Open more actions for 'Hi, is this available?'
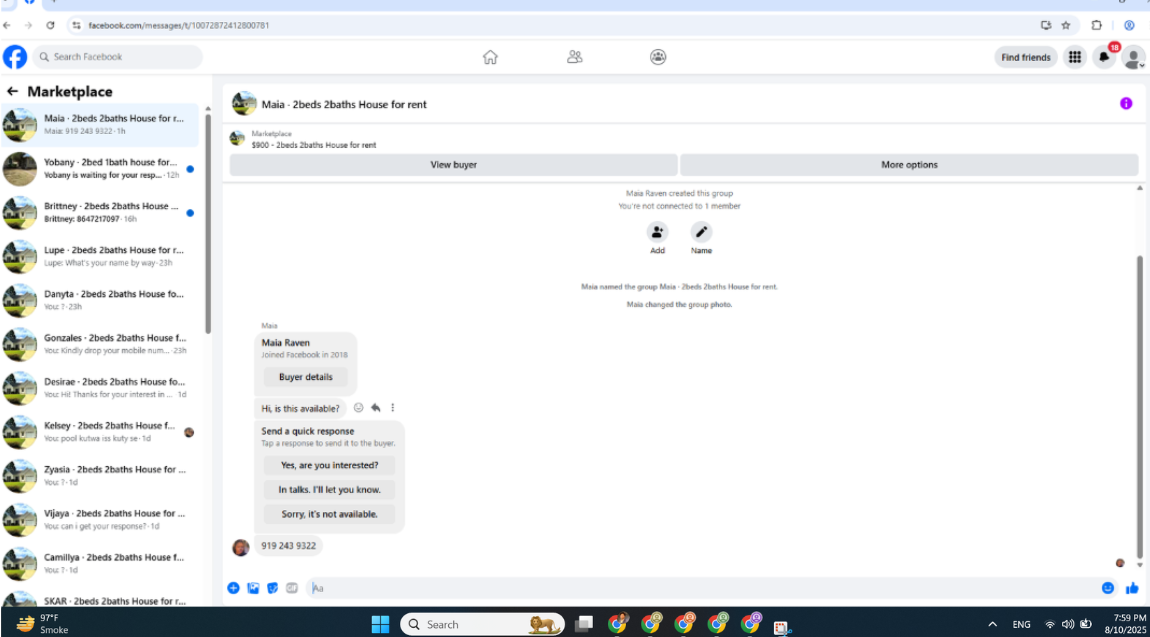 (392, 408)
